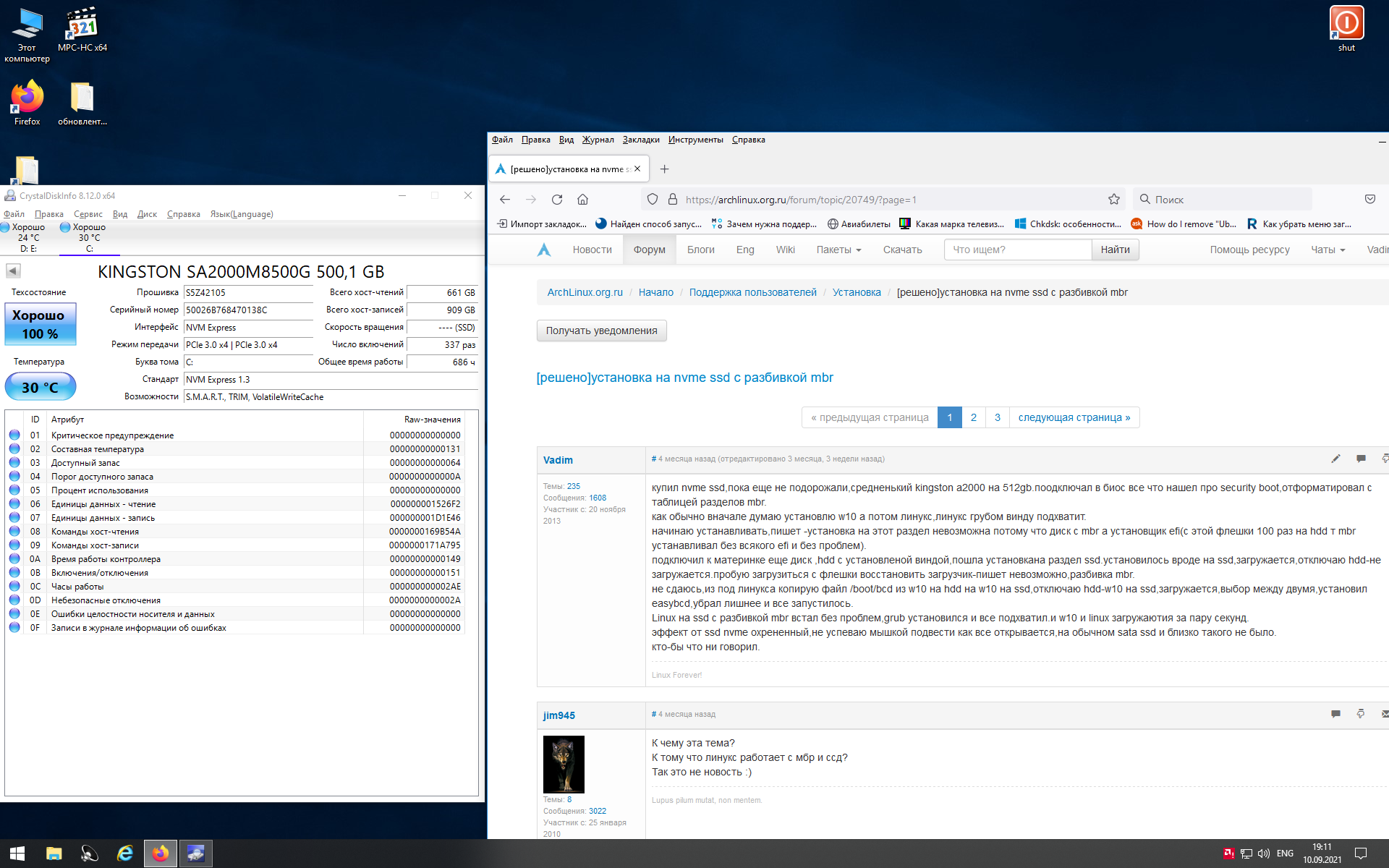This screenshot has width=1389, height=868.
Task: Click the 100% health status box
Action: pyautogui.click(x=41, y=325)
